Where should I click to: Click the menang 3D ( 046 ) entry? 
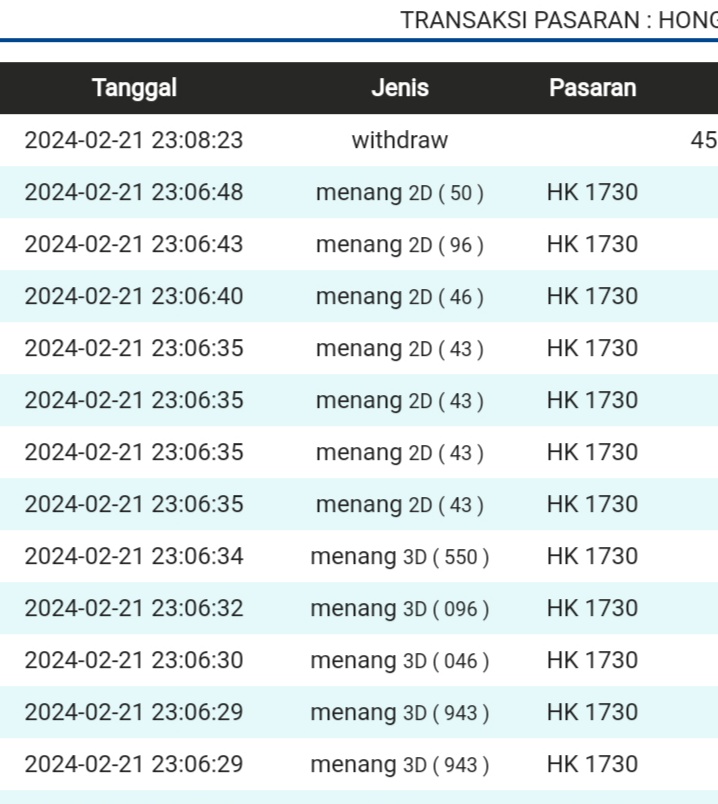point(399,660)
